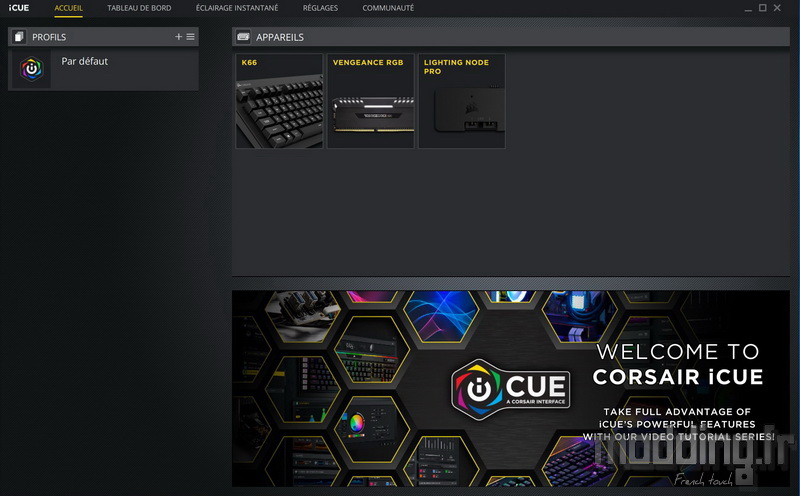Go to COMMUNAUTÉ tab
This screenshot has width=800, height=496.
tap(388, 8)
